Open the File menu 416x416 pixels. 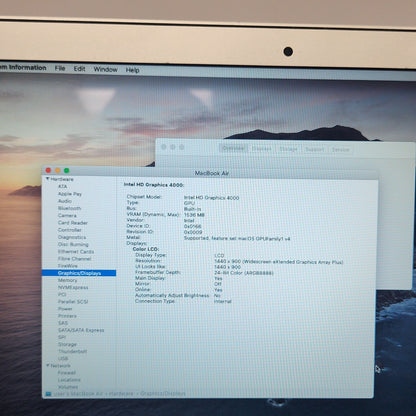click(60, 68)
